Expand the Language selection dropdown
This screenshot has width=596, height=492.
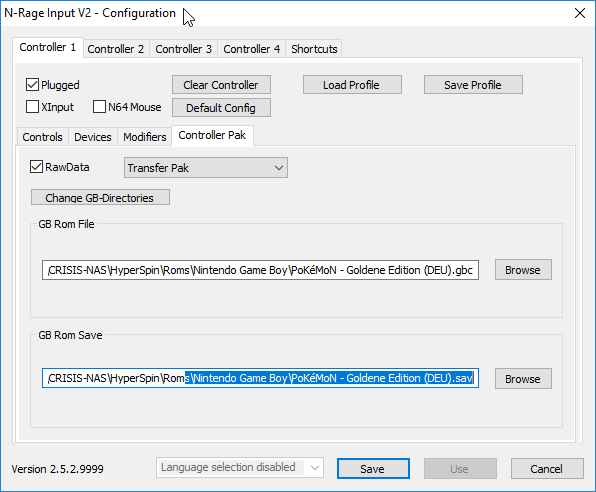pos(240,468)
